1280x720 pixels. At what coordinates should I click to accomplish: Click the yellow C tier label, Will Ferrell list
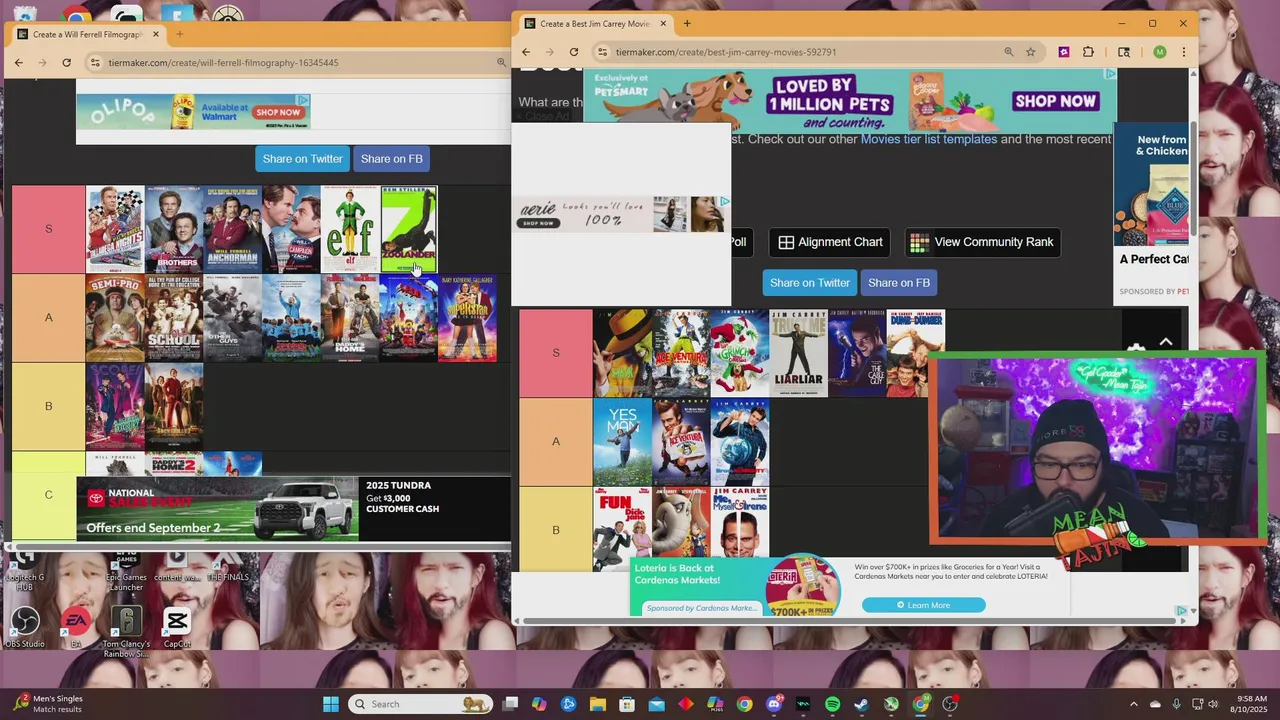coord(48,495)
